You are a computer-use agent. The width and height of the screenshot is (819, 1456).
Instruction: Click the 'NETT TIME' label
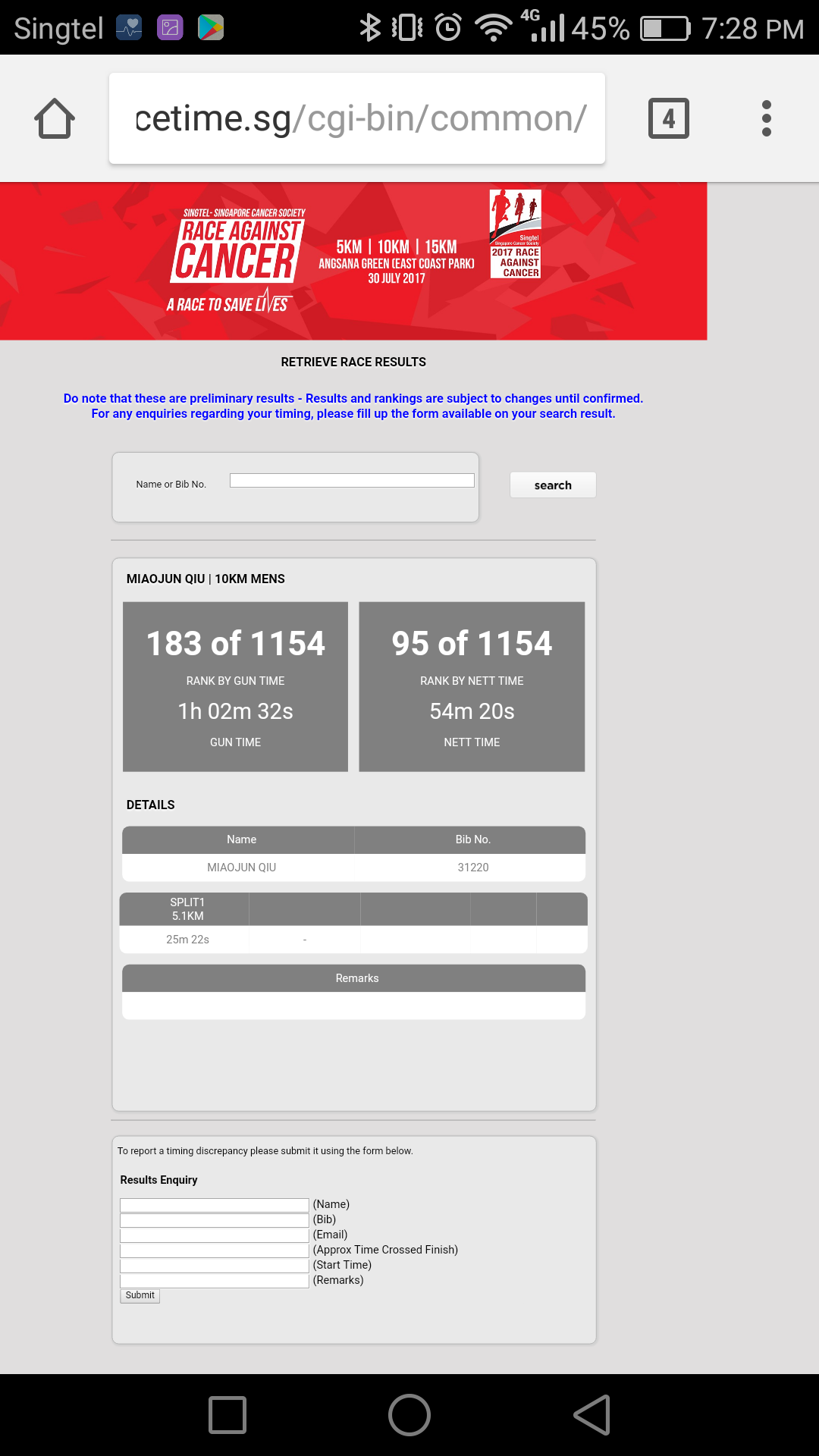point(472,742)
